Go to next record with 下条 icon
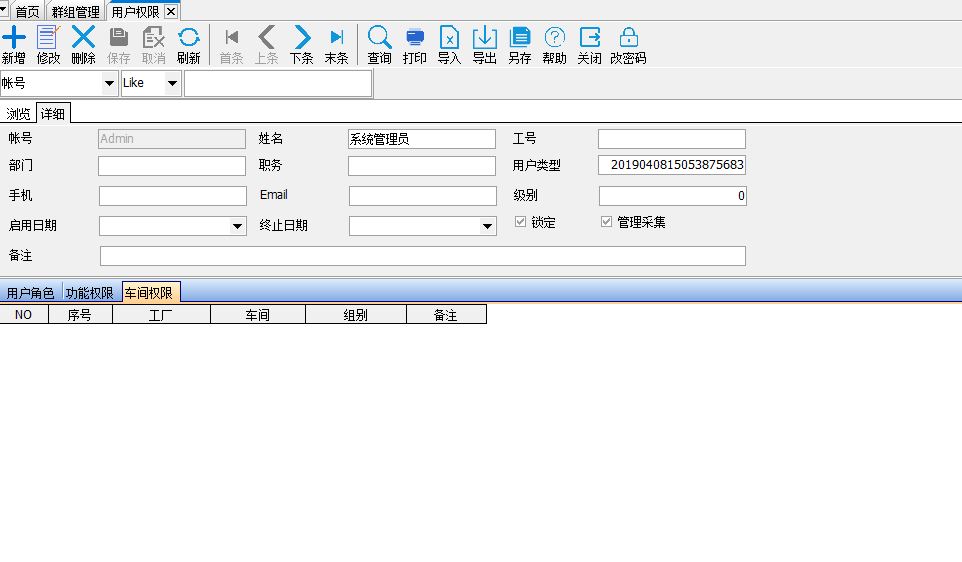This screenshot has width=962, height=562. coord(301,38)
